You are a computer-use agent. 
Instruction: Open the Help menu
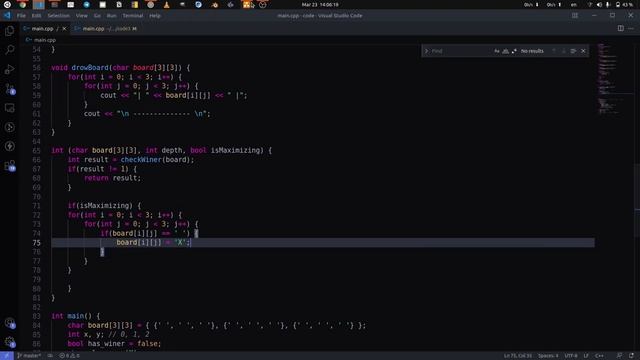(x=155, y=16)
